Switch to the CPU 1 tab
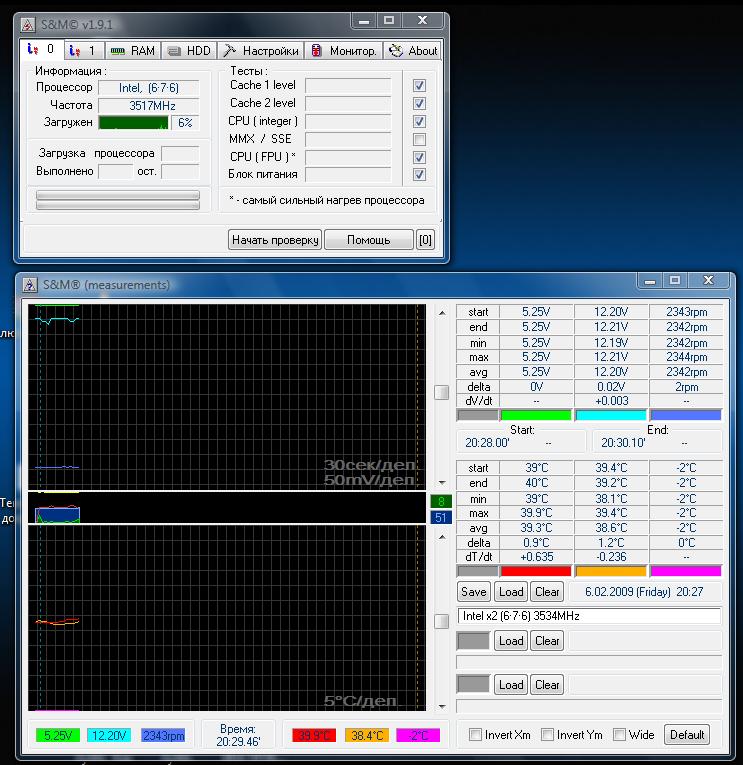This screenshot has height=765, width=743. pyautogui.click(x=83, y=50)
